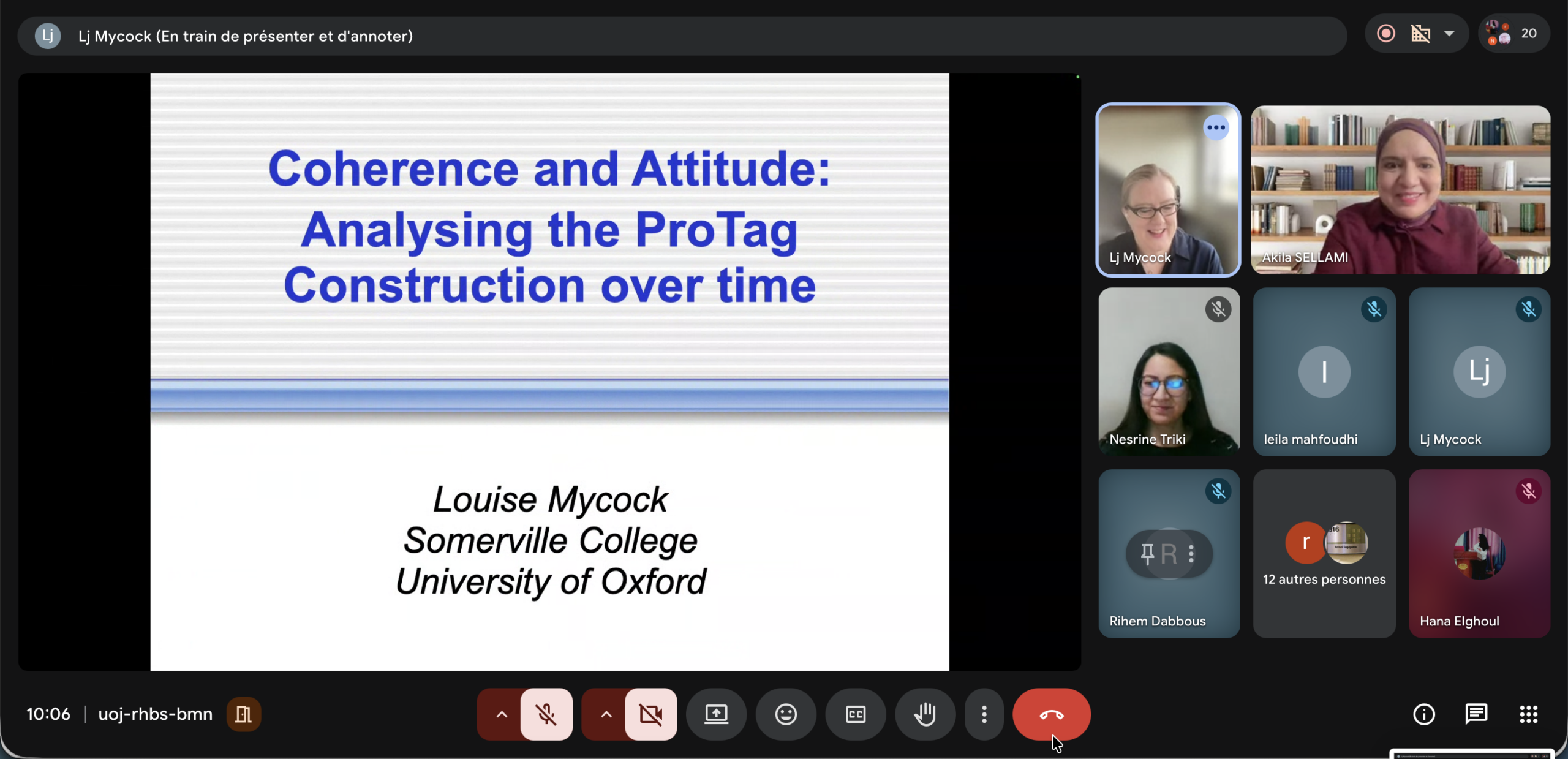Open the three-dot more options menu
The height and width of the screenshot is (759, 1568).
(x=984, y=714)
